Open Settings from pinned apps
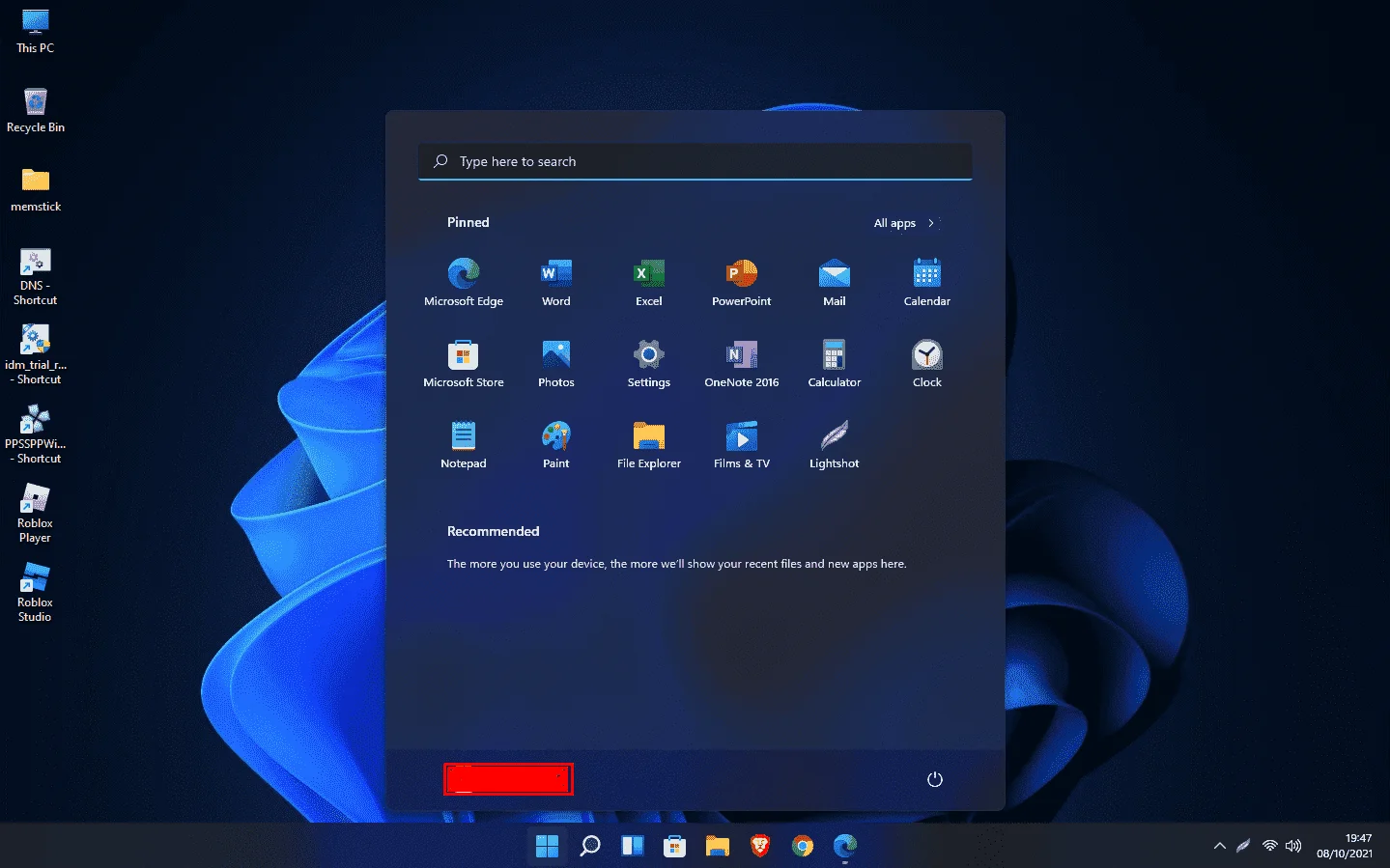This screenshot has width=1390, height=868. pyautogui.click(x=649, y=363)
